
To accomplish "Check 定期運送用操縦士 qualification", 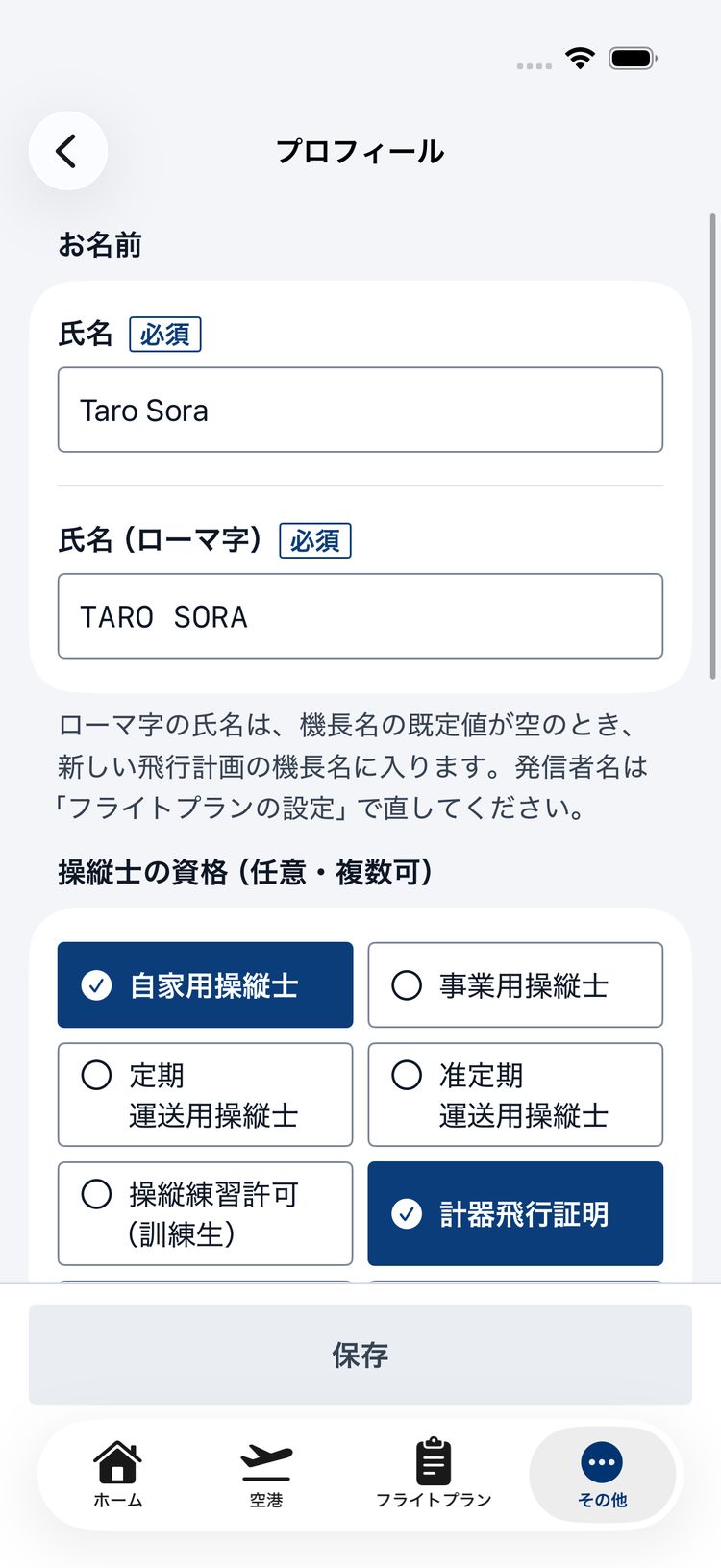I will click(205, 1095).
